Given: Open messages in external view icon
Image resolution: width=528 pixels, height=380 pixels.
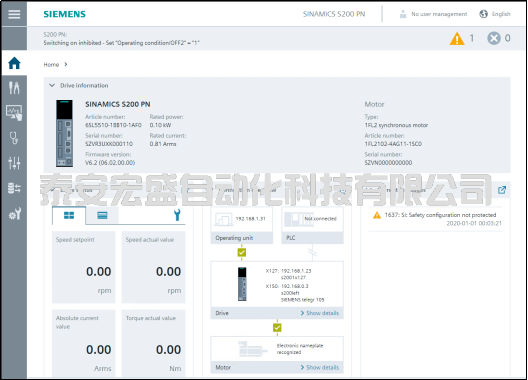Looking at the screenshot, I should click(502, 190).
